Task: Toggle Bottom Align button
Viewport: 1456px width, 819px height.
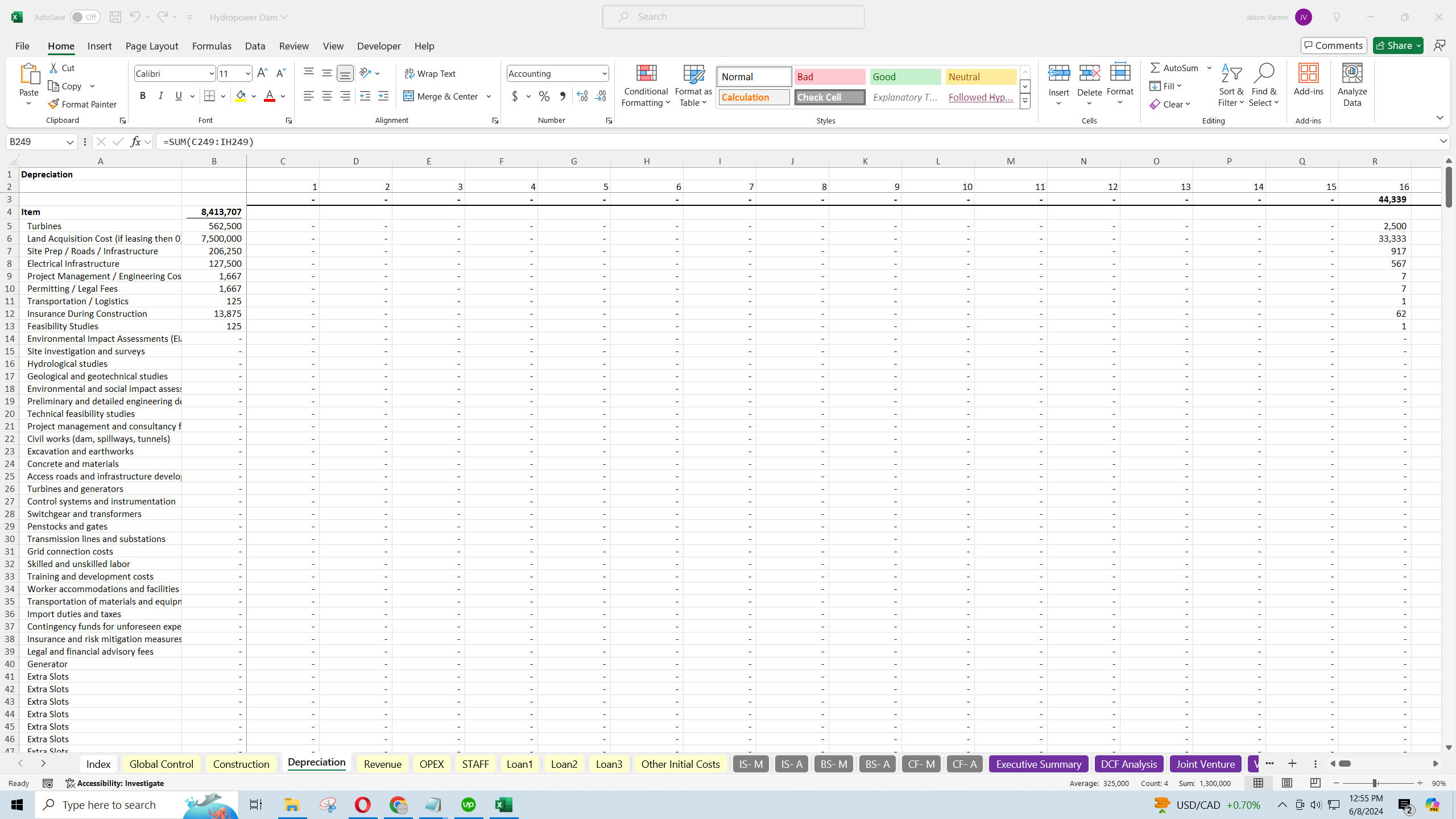Action: pos(345,73)
